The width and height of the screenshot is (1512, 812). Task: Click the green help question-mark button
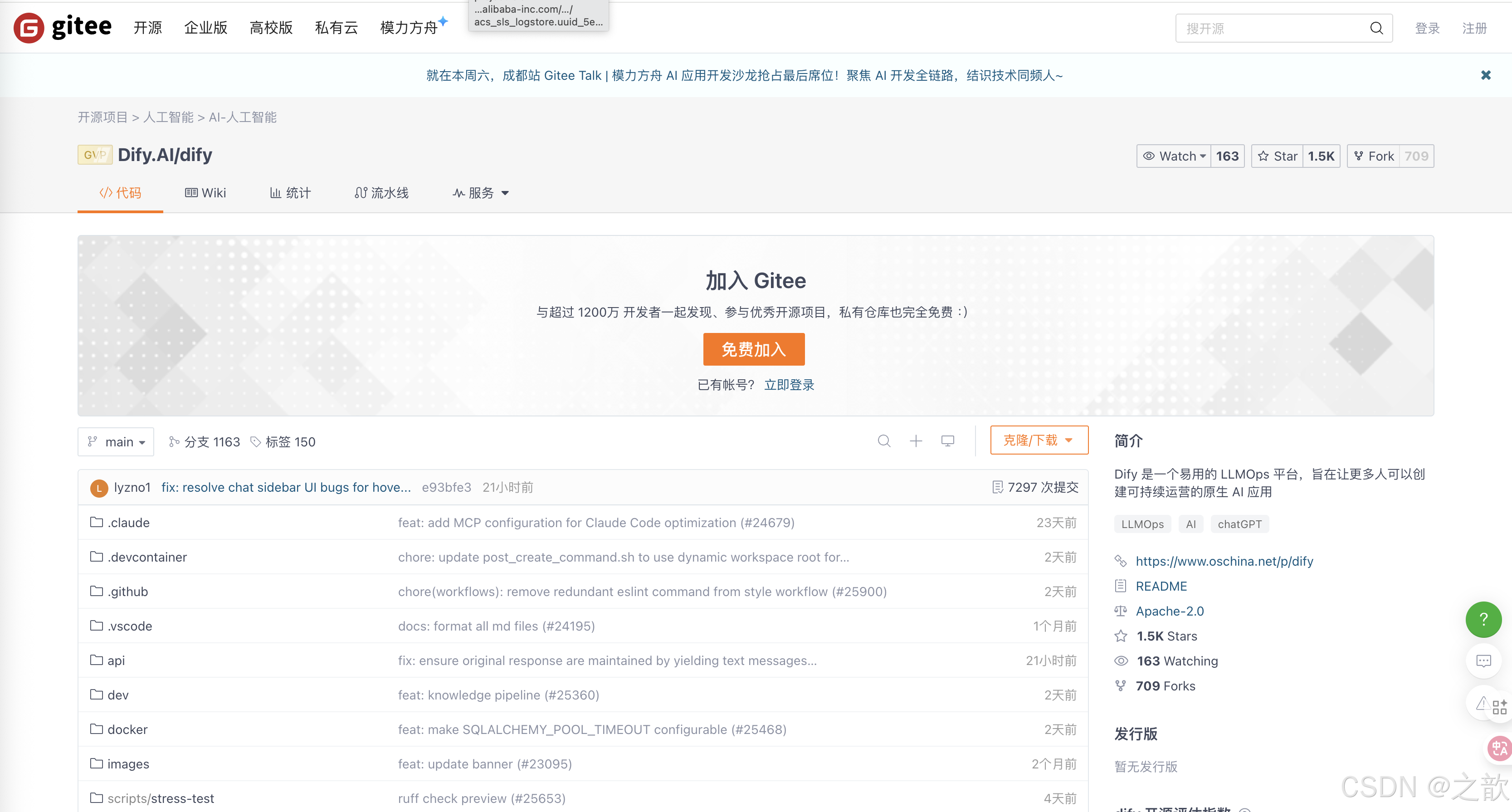pyautogui.click(x=1483, y=619)
